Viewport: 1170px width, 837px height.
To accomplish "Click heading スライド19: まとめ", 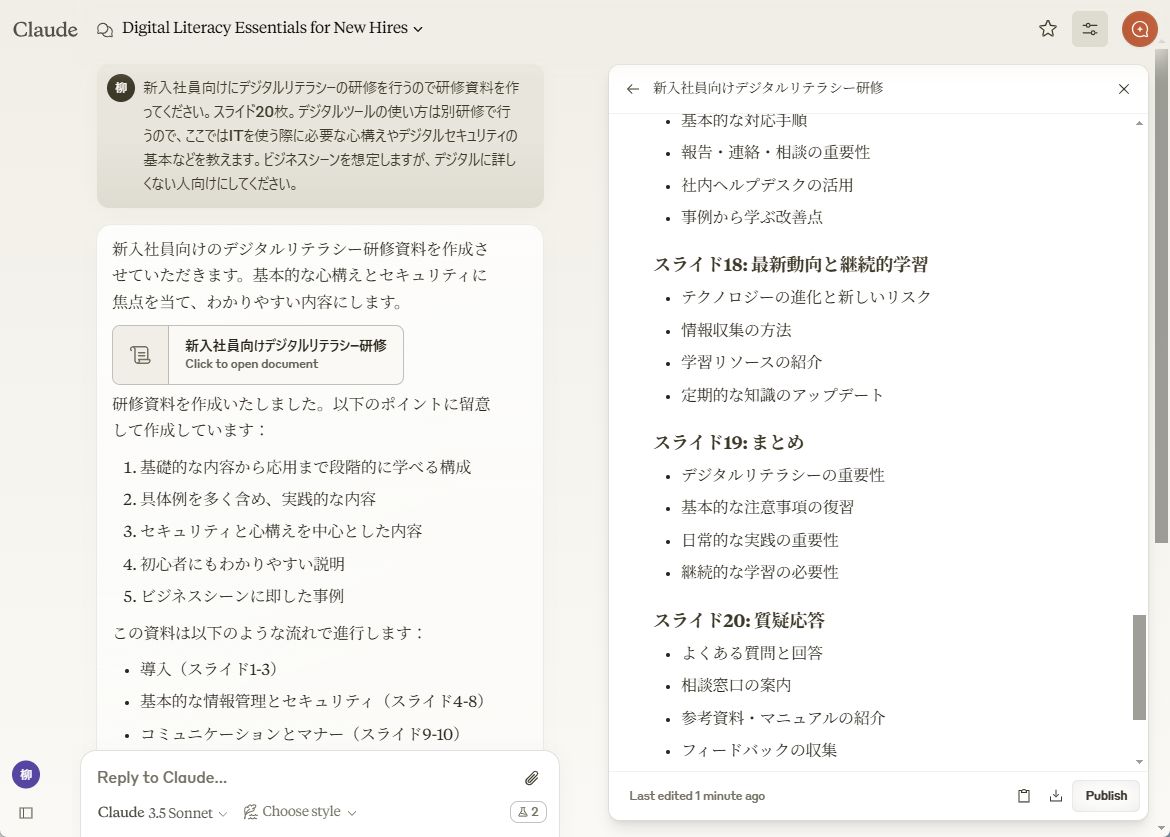I will [729, 442].
